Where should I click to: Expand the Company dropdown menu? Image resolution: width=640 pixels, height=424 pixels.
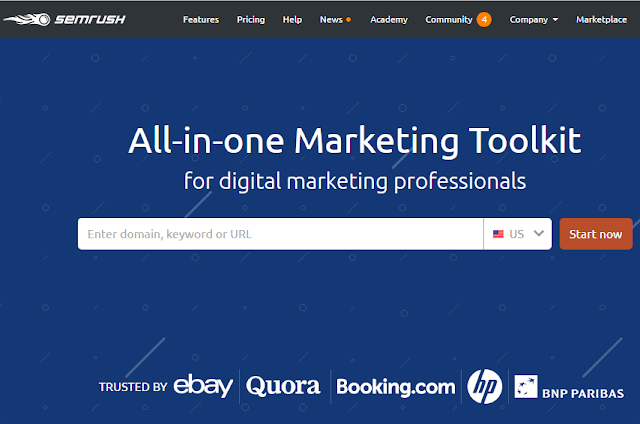click(533, 20)
